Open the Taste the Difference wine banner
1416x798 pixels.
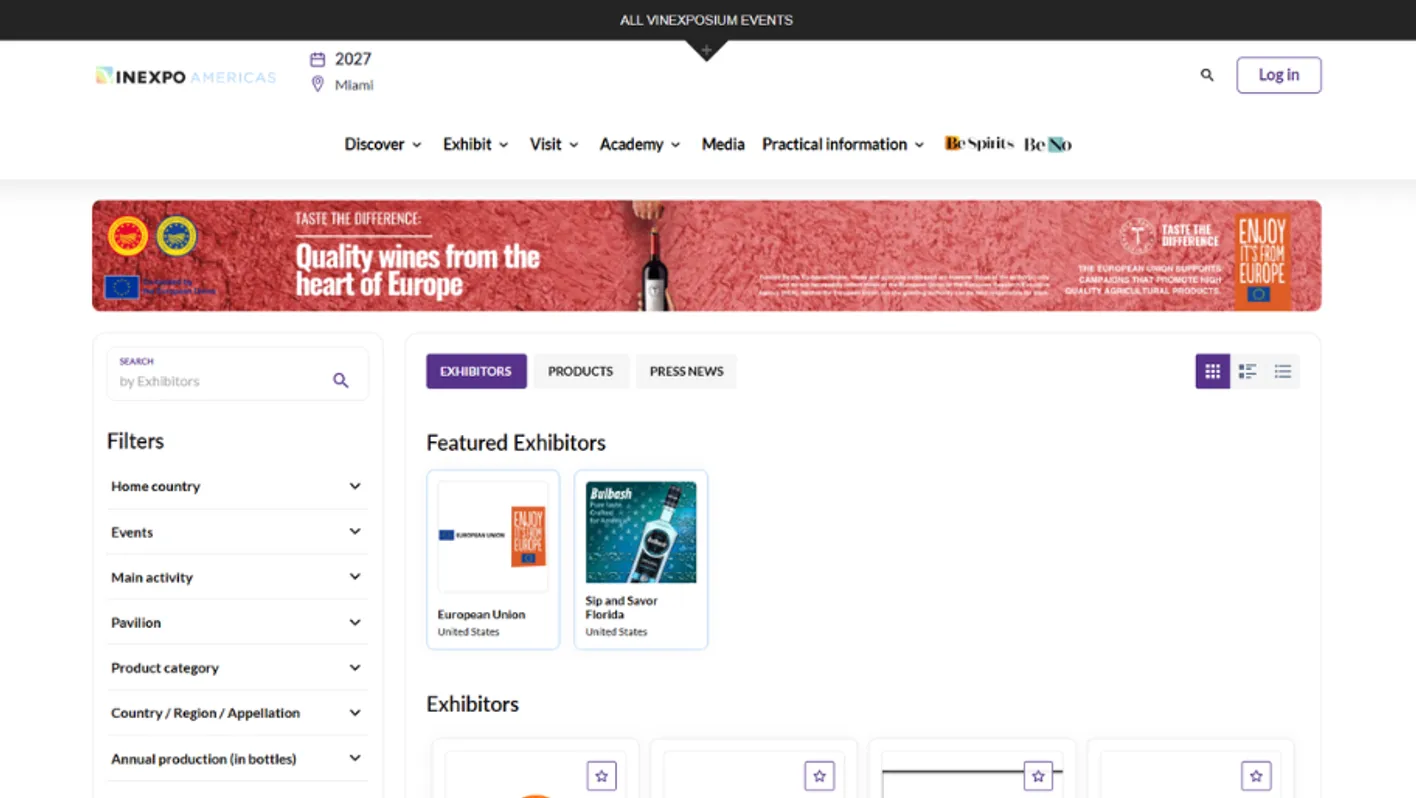(707, 256)
